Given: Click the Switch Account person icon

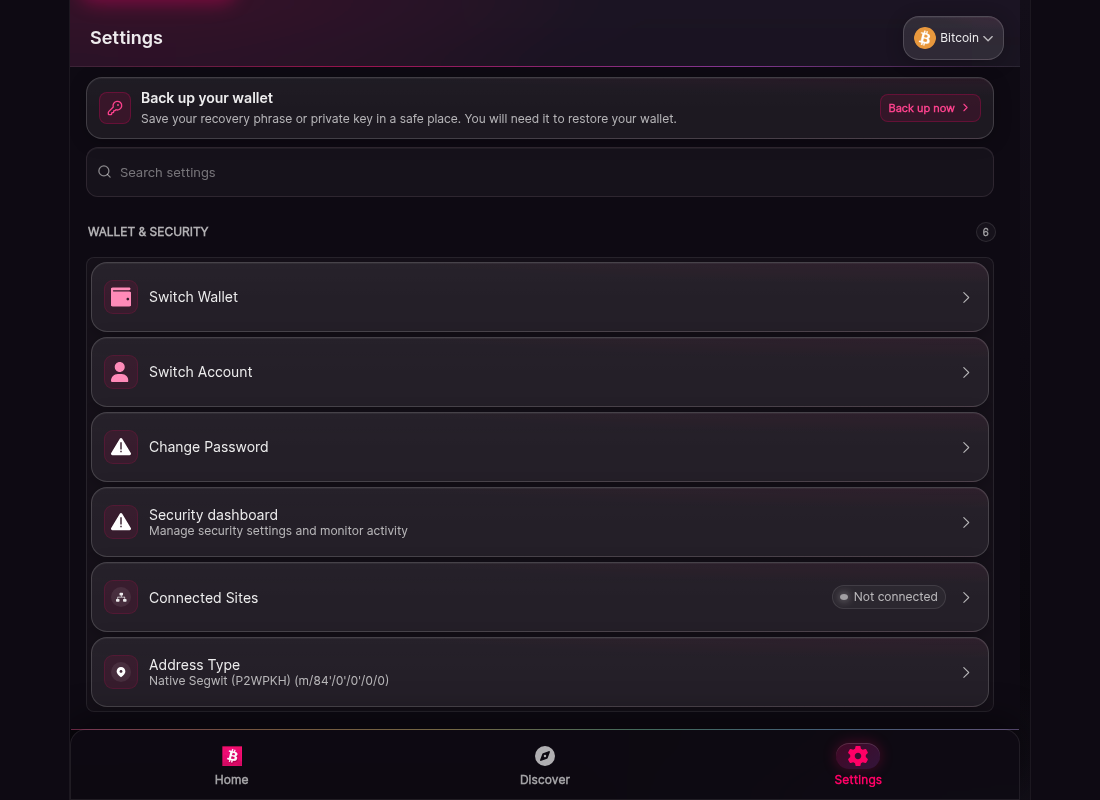Looking at the screenshot, I should click(121, 373).
